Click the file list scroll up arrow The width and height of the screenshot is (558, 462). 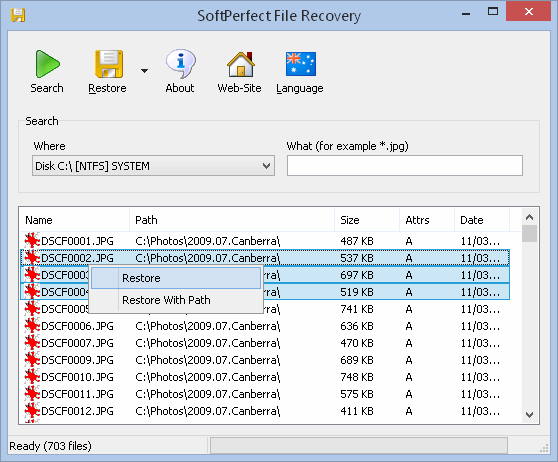click(530, 217)
